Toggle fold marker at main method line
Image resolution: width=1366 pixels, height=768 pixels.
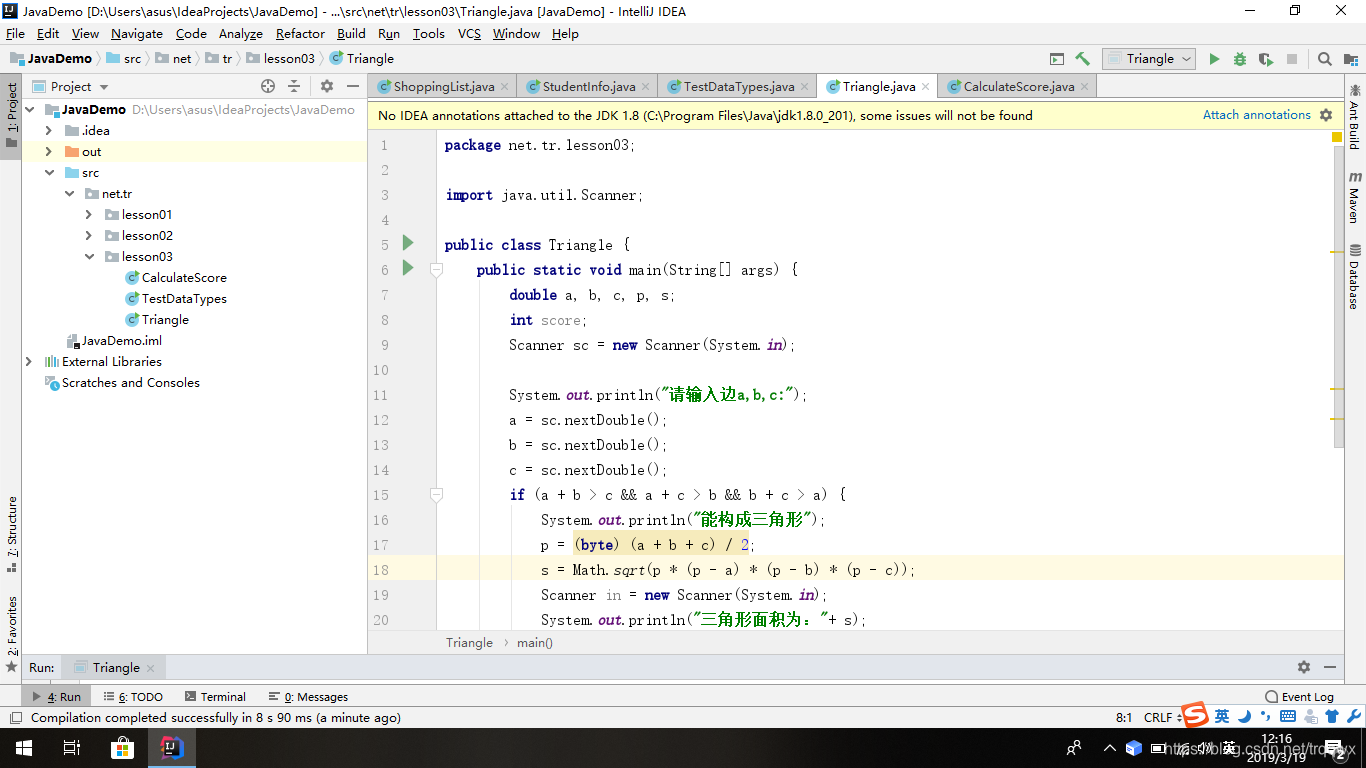[436, 270]
